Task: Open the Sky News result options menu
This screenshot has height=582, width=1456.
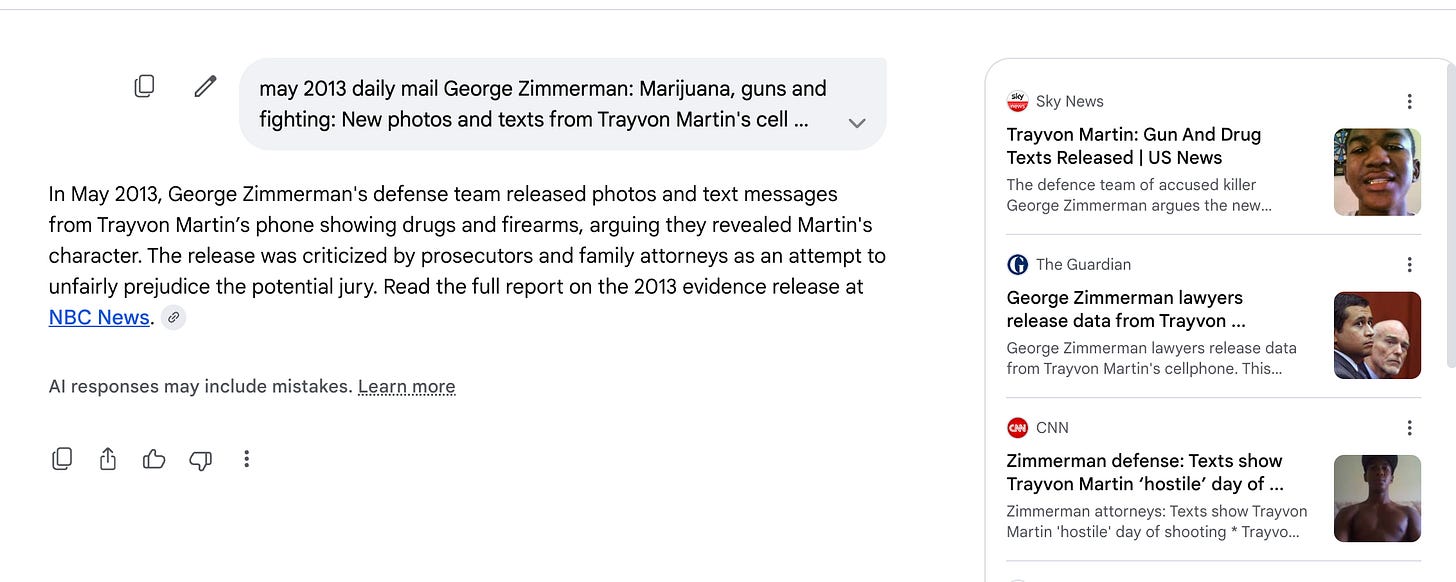Action: click(1409, 101)
